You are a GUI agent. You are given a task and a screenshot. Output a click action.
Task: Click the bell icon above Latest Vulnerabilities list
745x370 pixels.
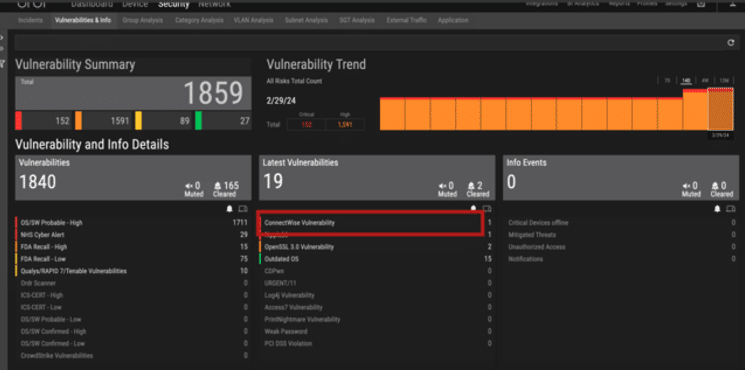[x=473, y=208]
